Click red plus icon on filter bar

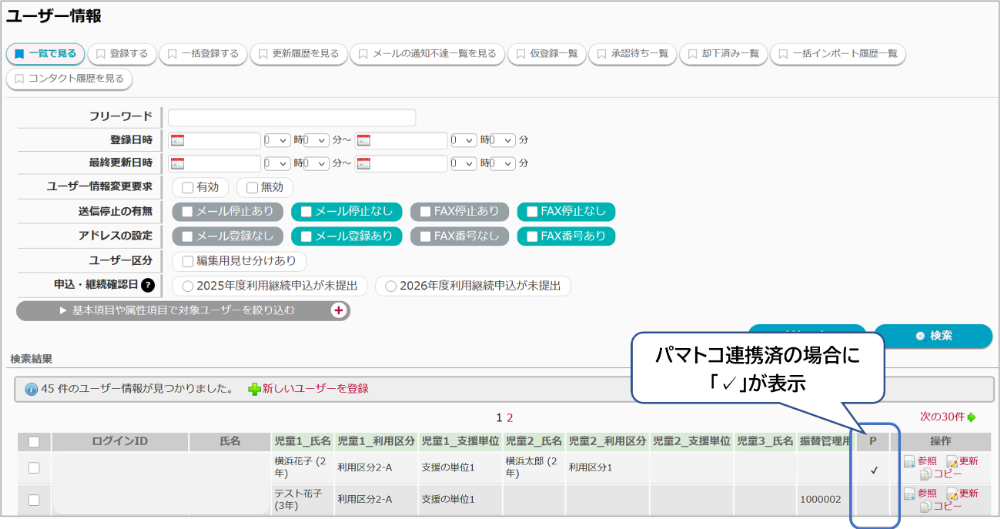click(338, 311)
